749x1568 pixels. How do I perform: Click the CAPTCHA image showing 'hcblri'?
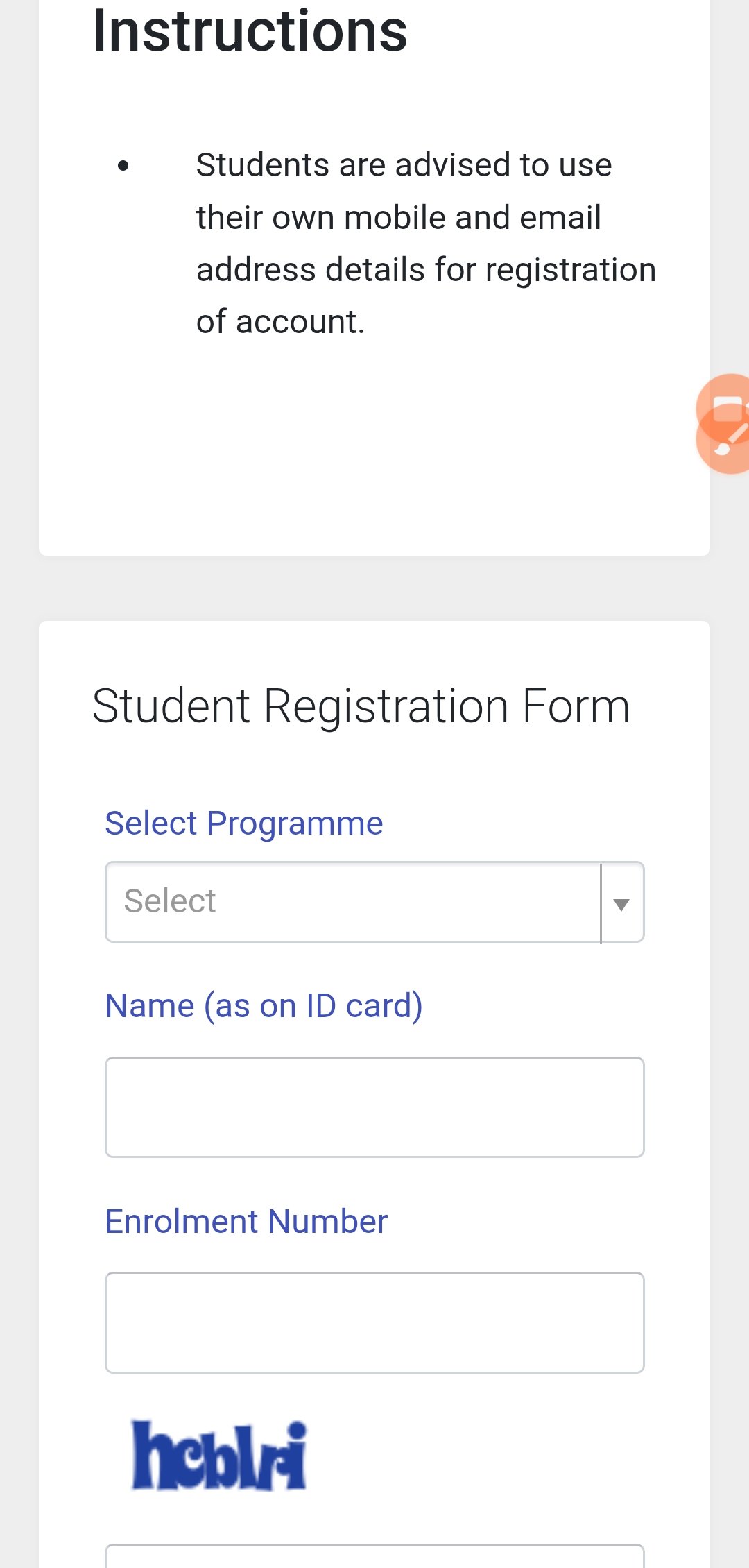point(219,1456)
